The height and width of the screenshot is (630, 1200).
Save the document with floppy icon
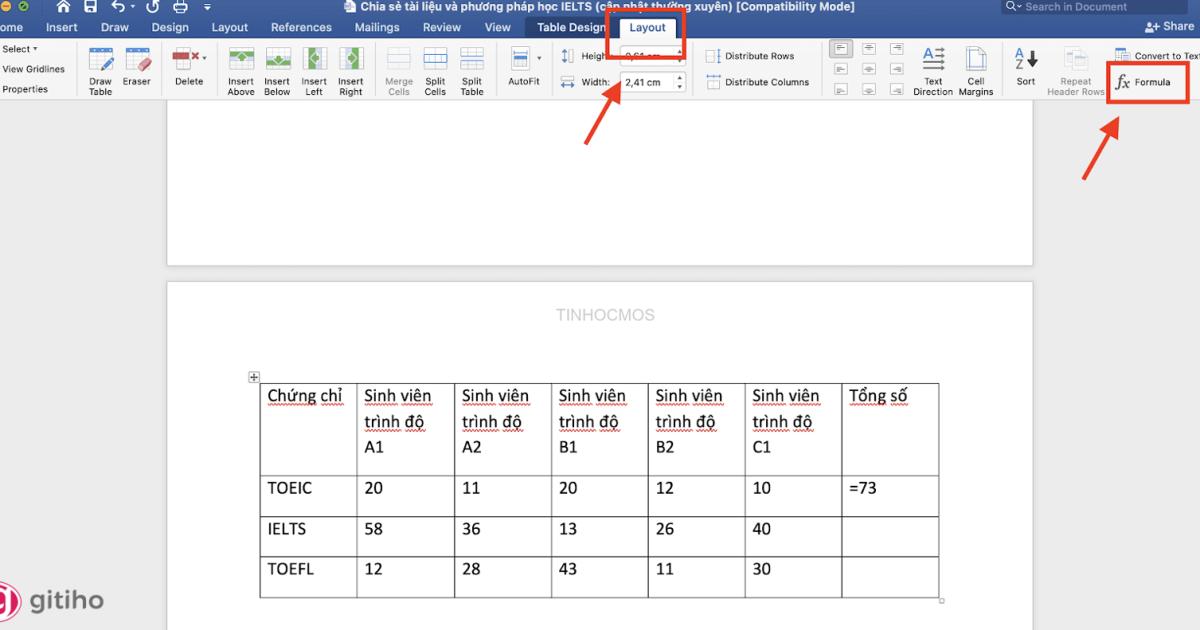click(x=91, y=7)
